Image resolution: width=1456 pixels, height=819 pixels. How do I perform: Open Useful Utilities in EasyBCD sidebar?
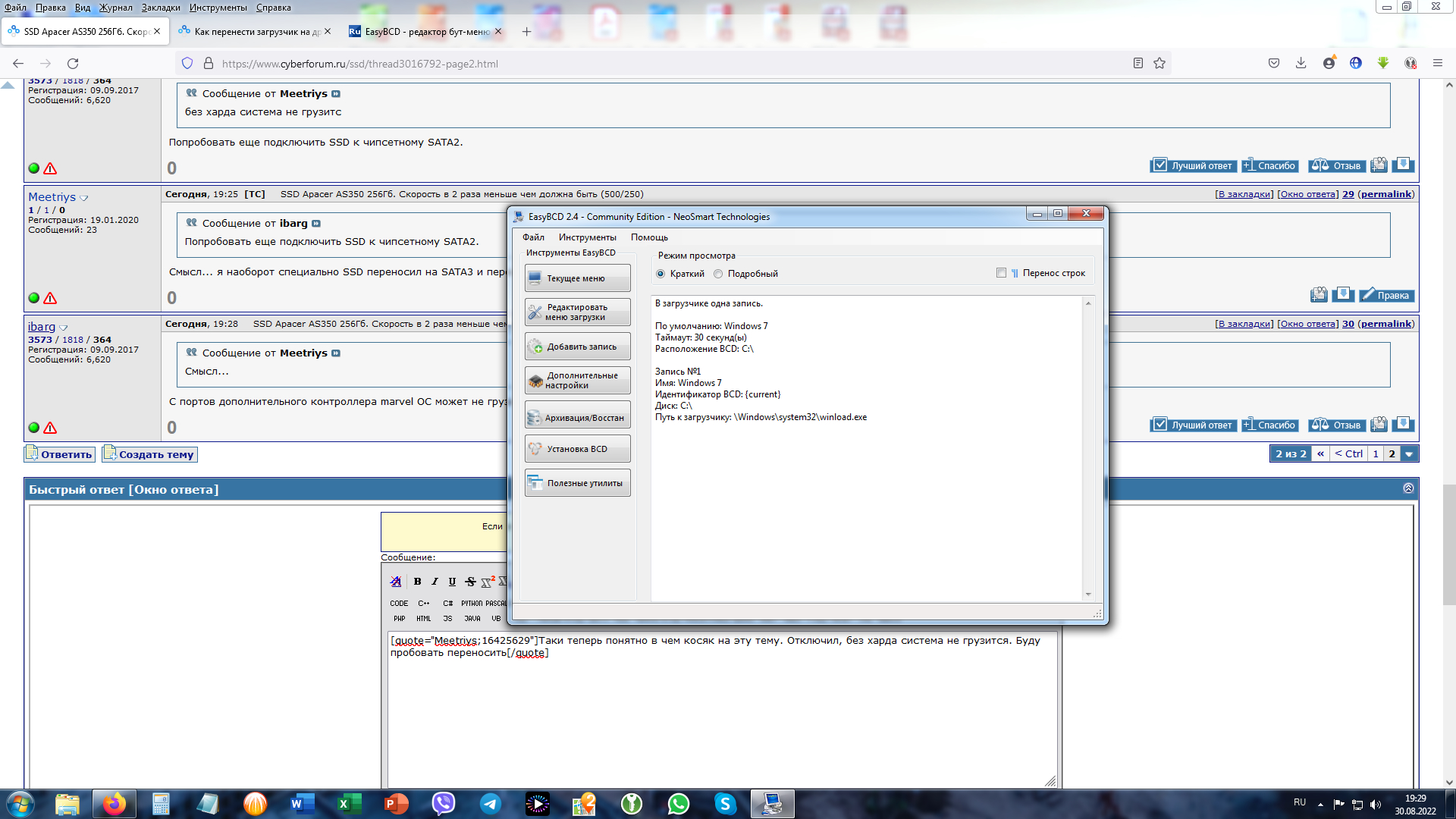tap(577, 483)
